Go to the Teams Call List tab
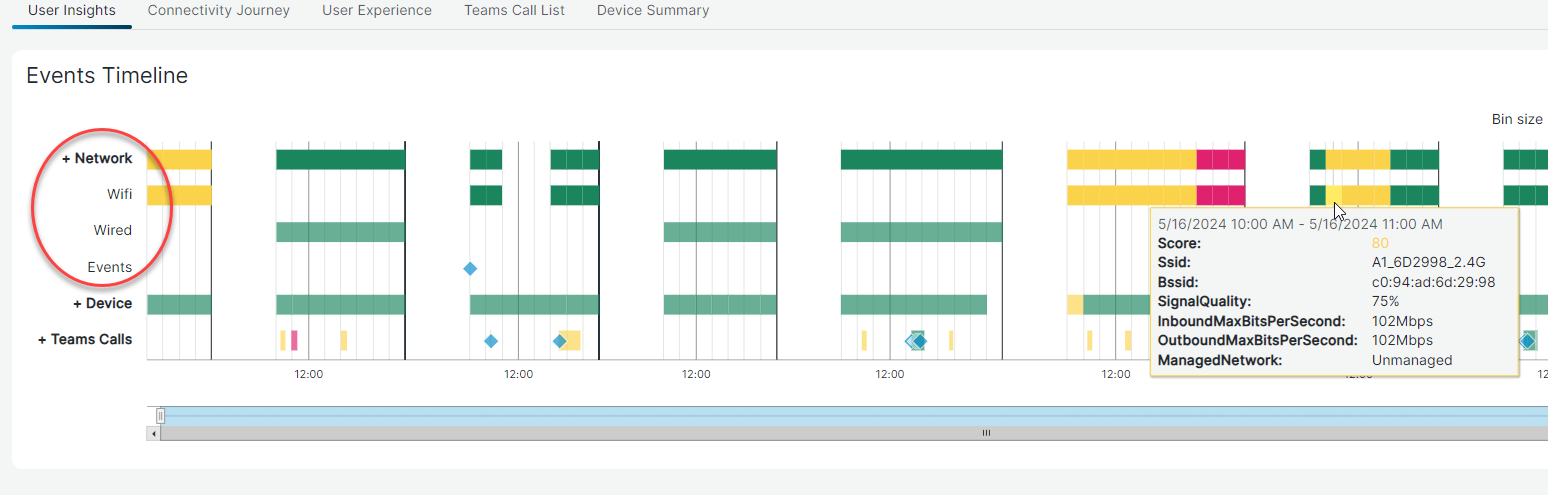1548x495 pixels. click(x=514, y=11)
